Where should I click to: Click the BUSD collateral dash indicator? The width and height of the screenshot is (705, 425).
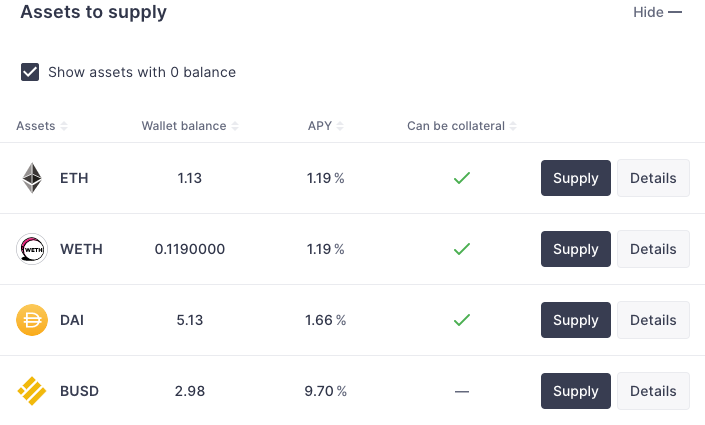click(461, 391)
